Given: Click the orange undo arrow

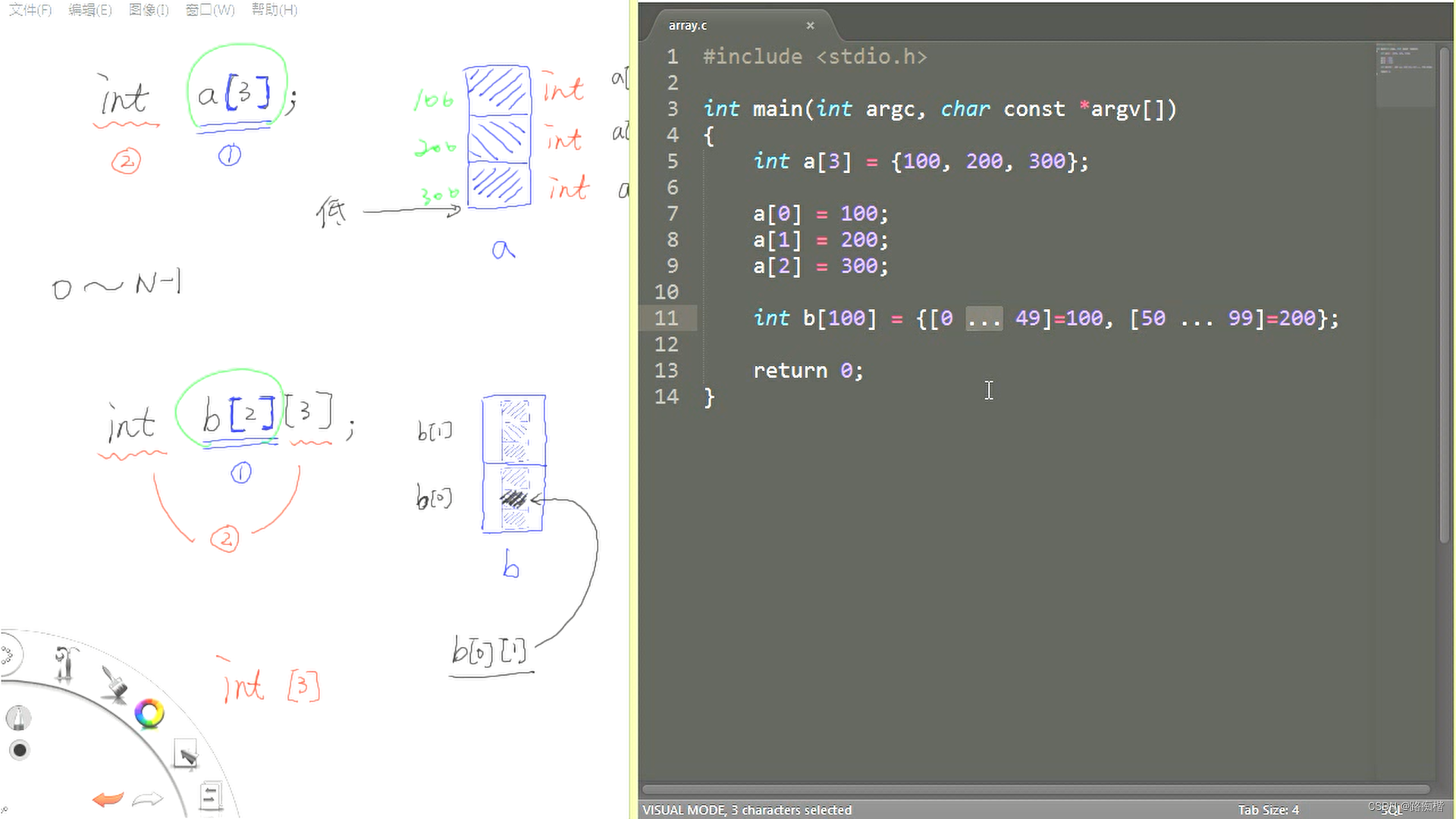Looking at the screenshot, I should [x=108, y=799].
